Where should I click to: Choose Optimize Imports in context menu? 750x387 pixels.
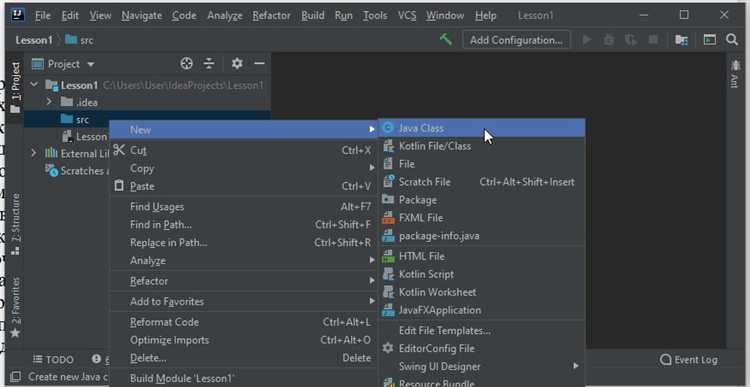(243, 340)
